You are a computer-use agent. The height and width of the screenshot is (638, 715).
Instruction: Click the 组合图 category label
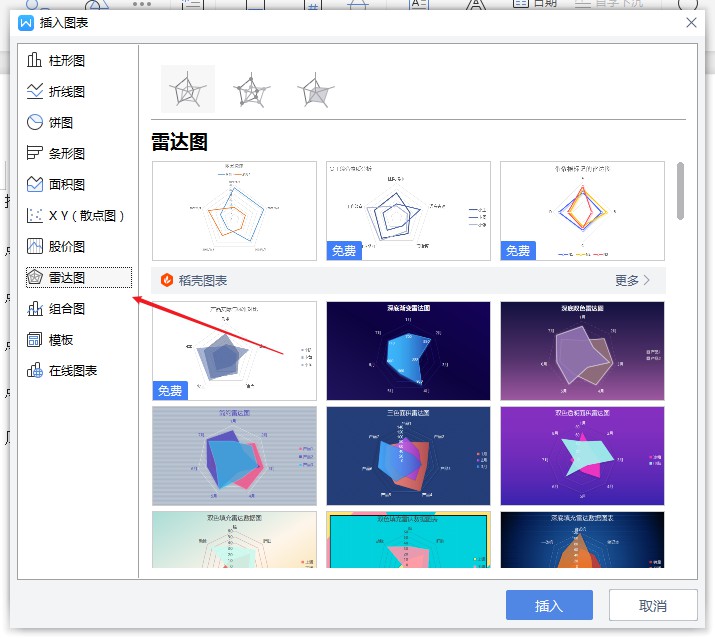pos(67,309)
